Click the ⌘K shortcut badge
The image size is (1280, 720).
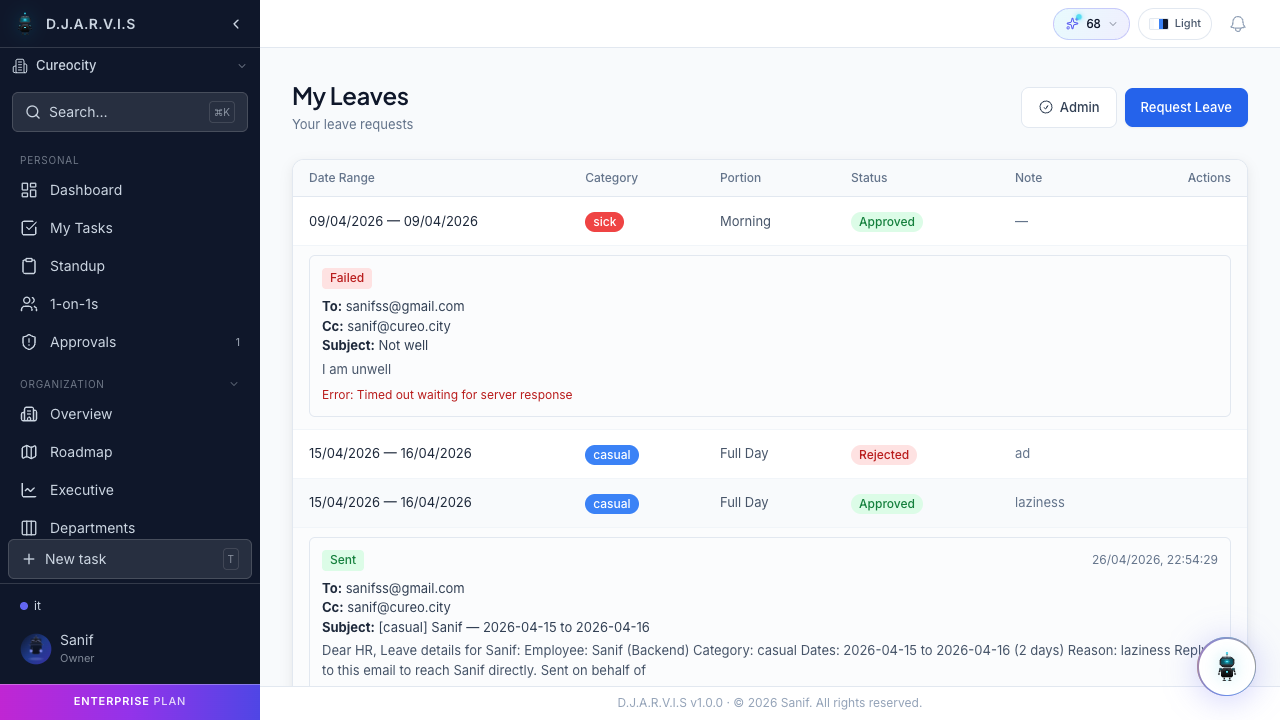point(222,112)
